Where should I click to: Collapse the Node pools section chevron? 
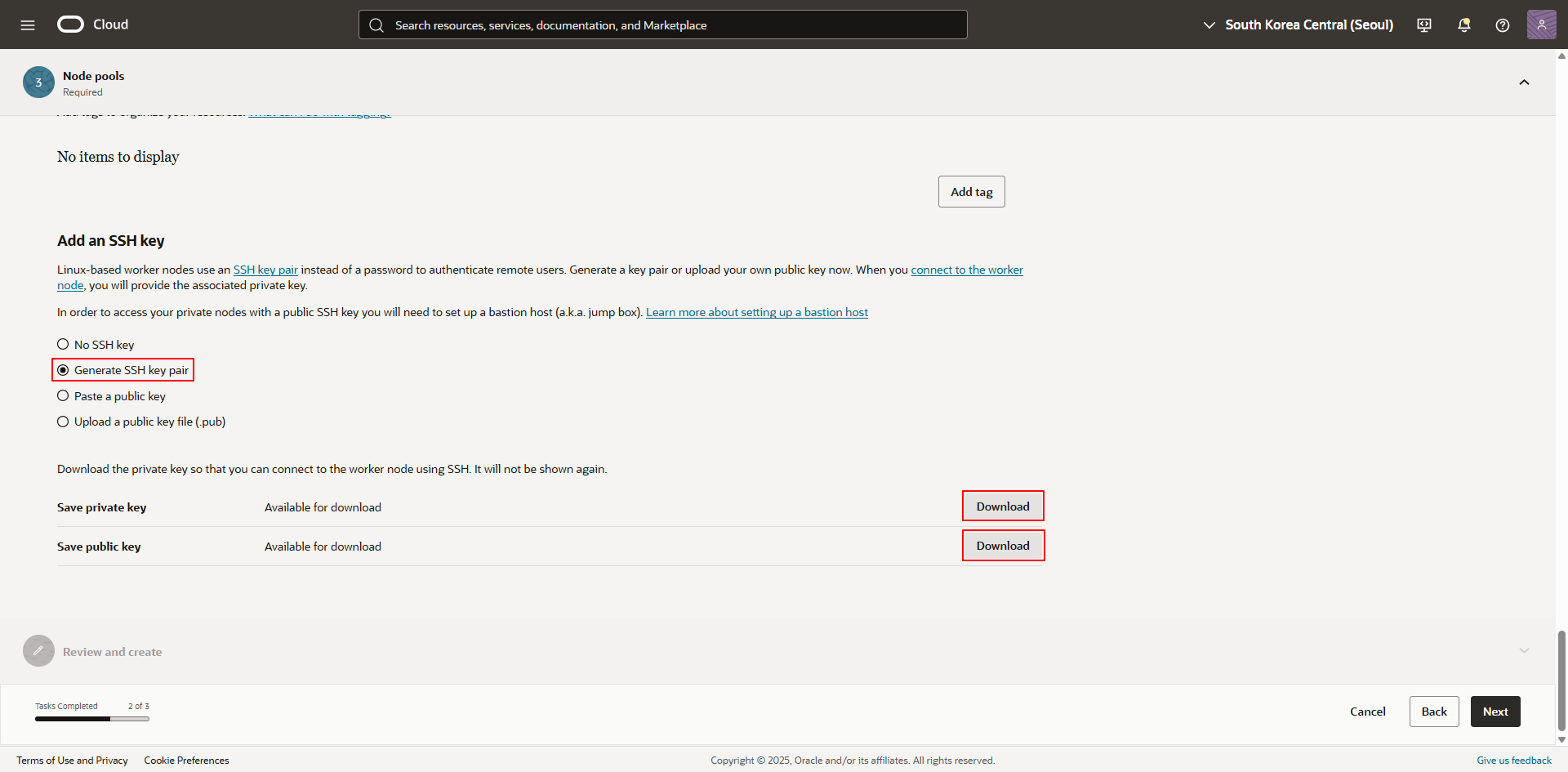pyautogui.click(x=1524, y=83)
